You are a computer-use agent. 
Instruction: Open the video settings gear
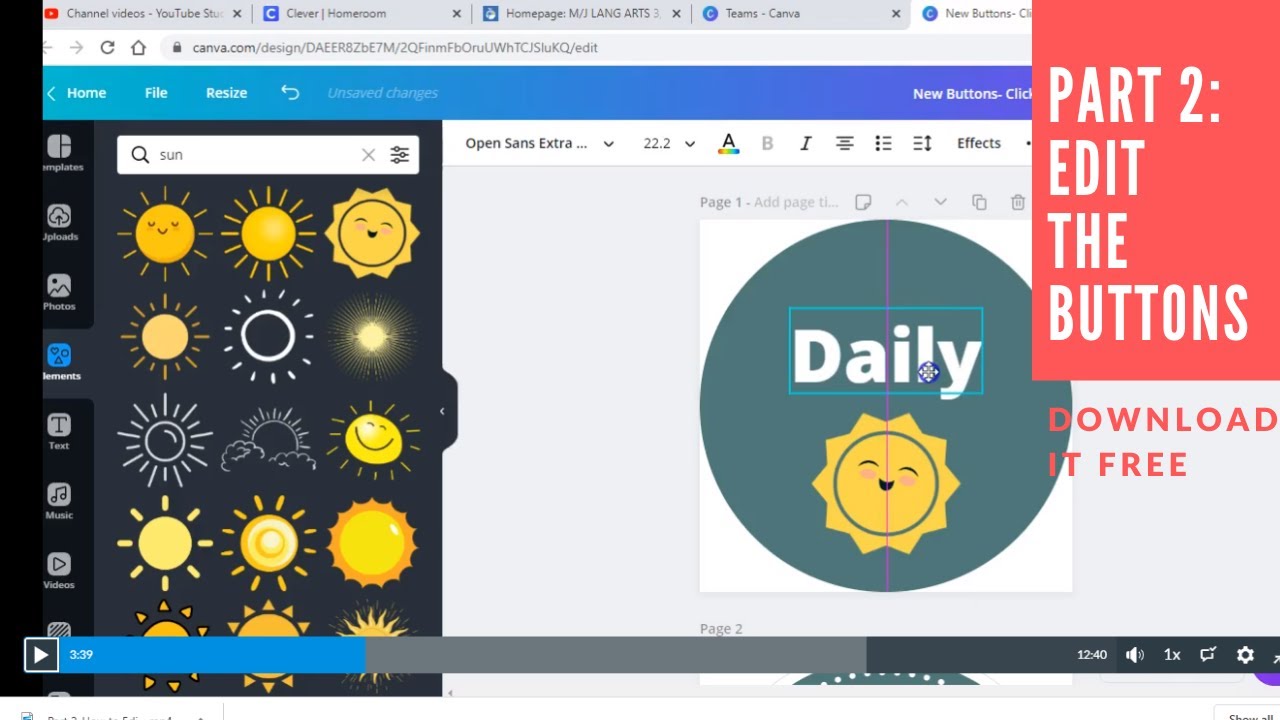point(1245,655)
